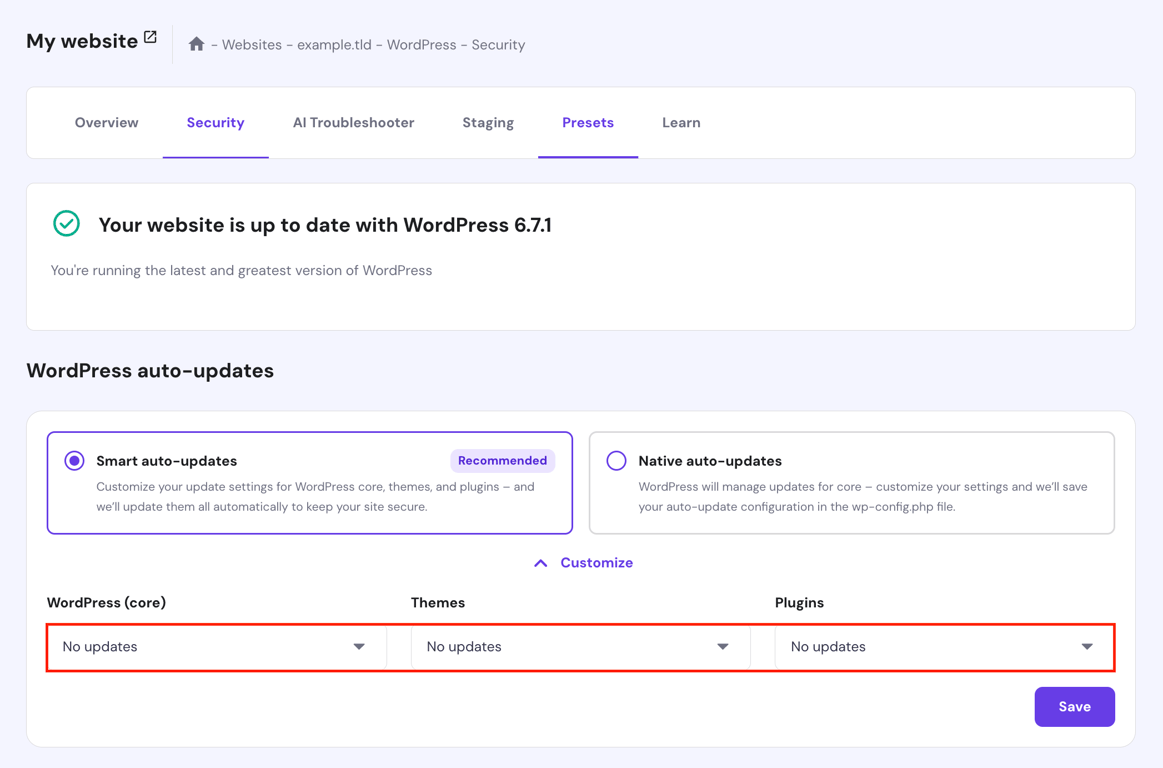Click the home icon in the breadcrumb

coord(197,44)
